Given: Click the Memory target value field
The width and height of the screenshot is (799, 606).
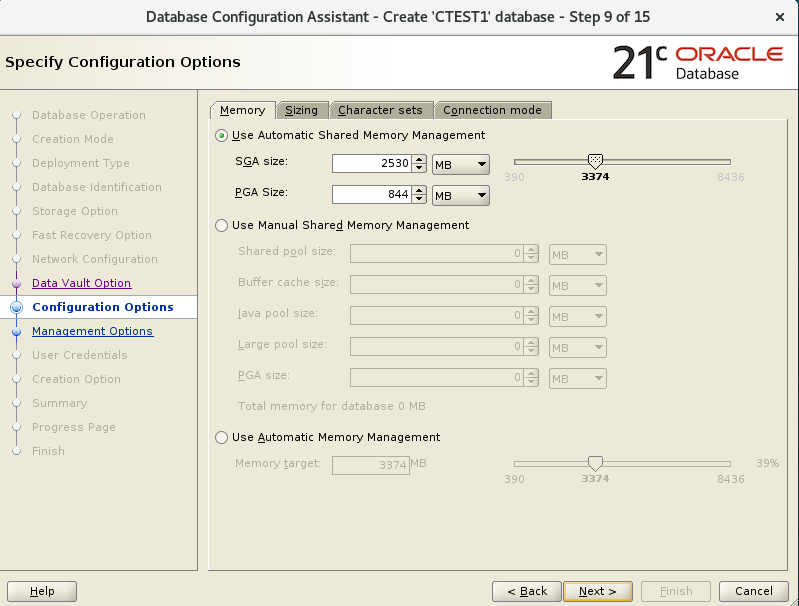Looking at the screenshot, I should pyautogui.click(x=371, y=465).
